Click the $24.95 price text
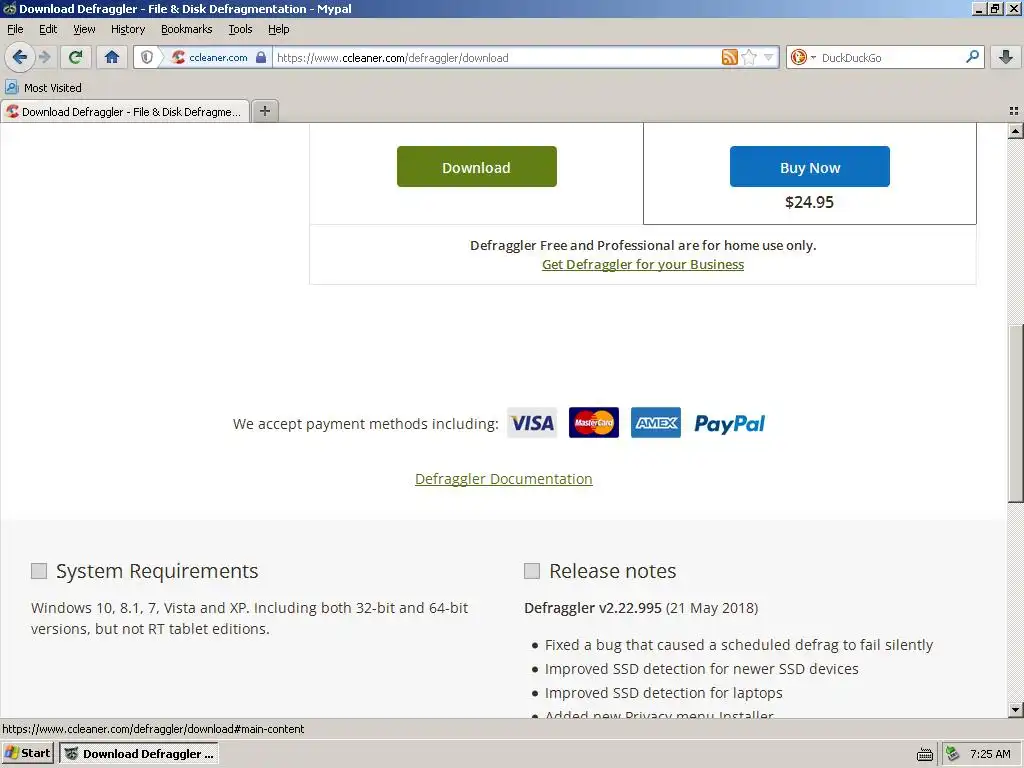 (809, 202)
